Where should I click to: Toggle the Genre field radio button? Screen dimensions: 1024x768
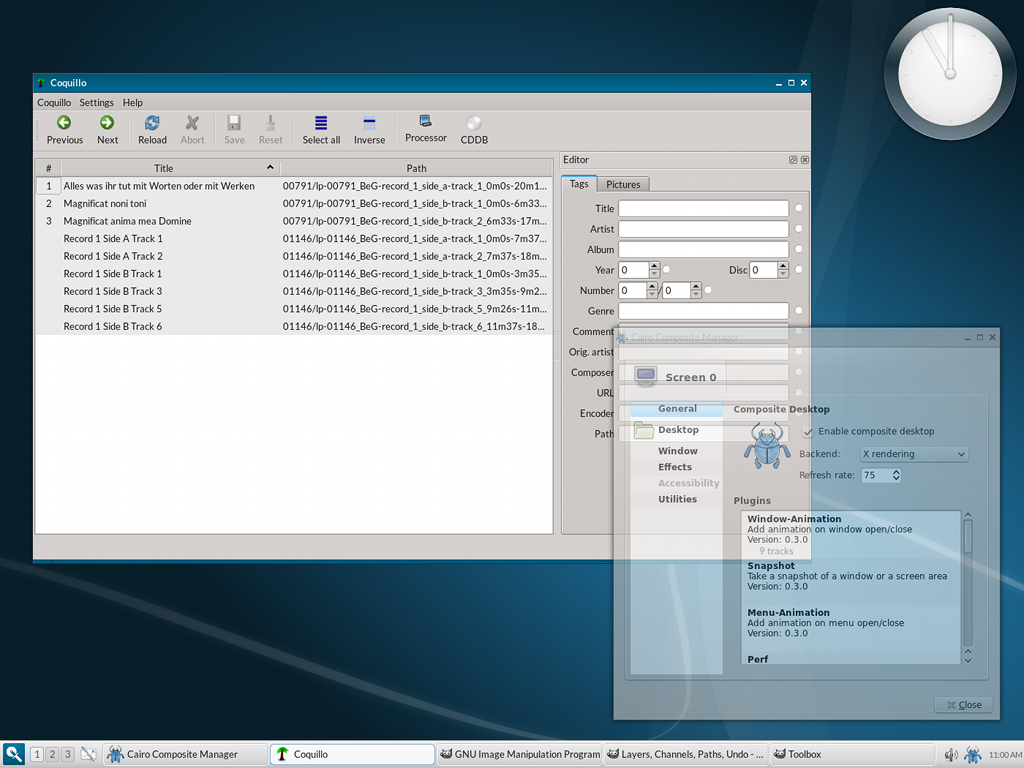pyautogui.click(x=798, y=310)
